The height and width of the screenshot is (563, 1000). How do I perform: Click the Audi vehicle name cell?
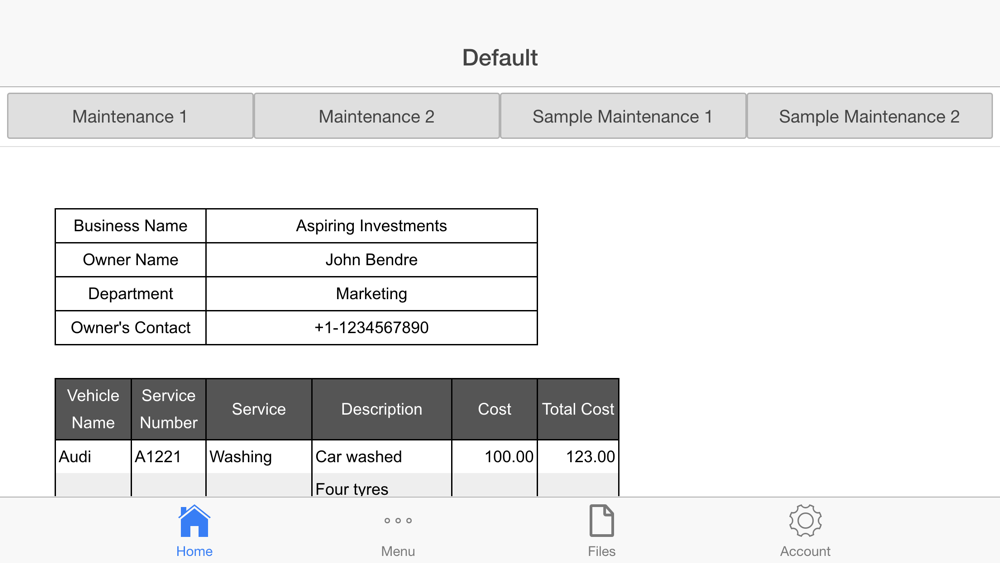point(92,457)
